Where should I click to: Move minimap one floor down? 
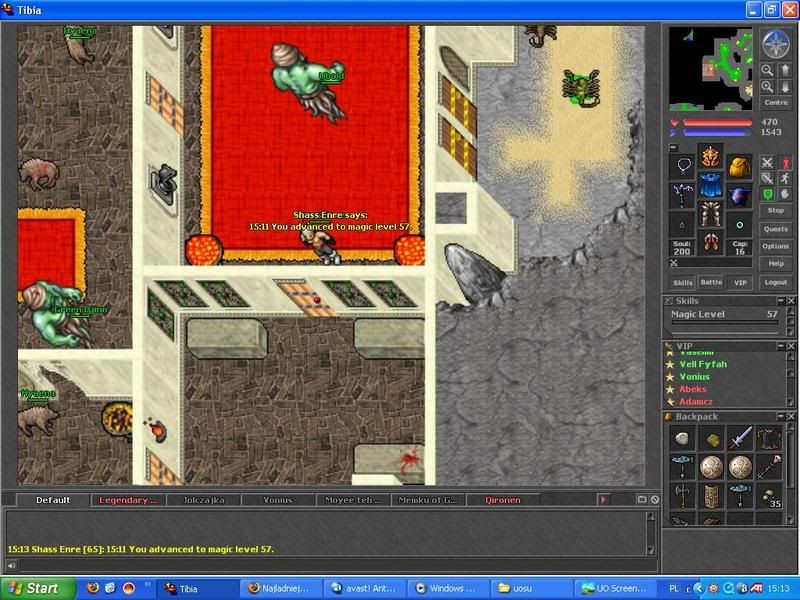[x=785, y=87]
